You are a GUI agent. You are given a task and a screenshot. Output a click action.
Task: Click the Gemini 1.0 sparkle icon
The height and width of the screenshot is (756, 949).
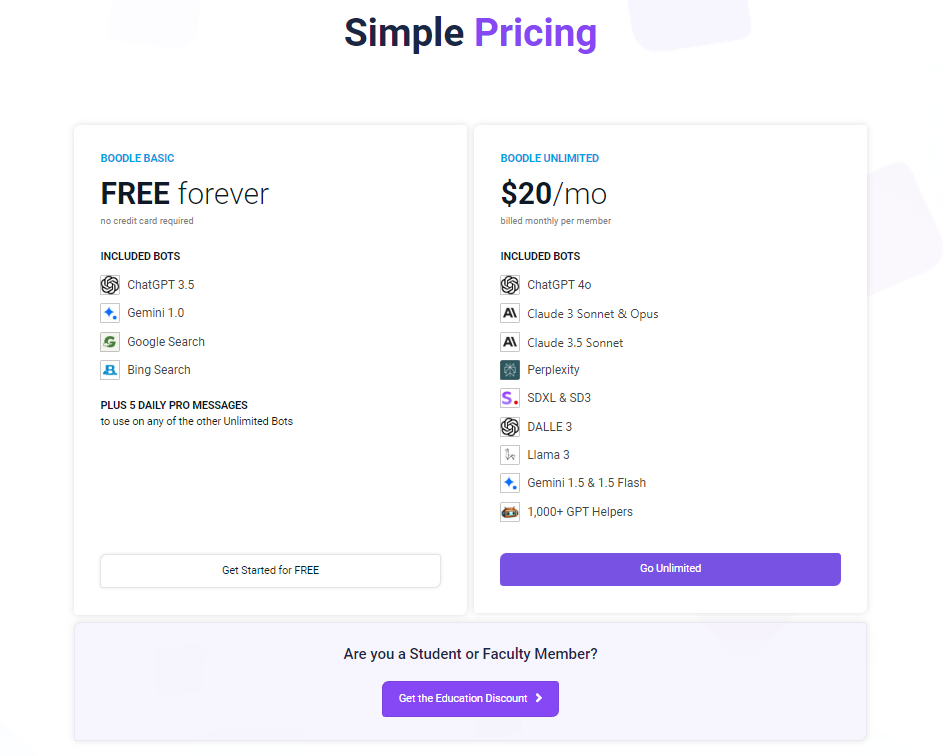pos(110,313)
